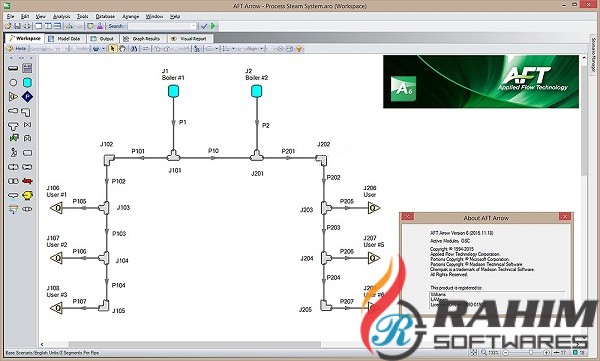The width and height of the screenshot is (600, 361).
Task: Select the arrow pointer selection tool
Action: 112,49
